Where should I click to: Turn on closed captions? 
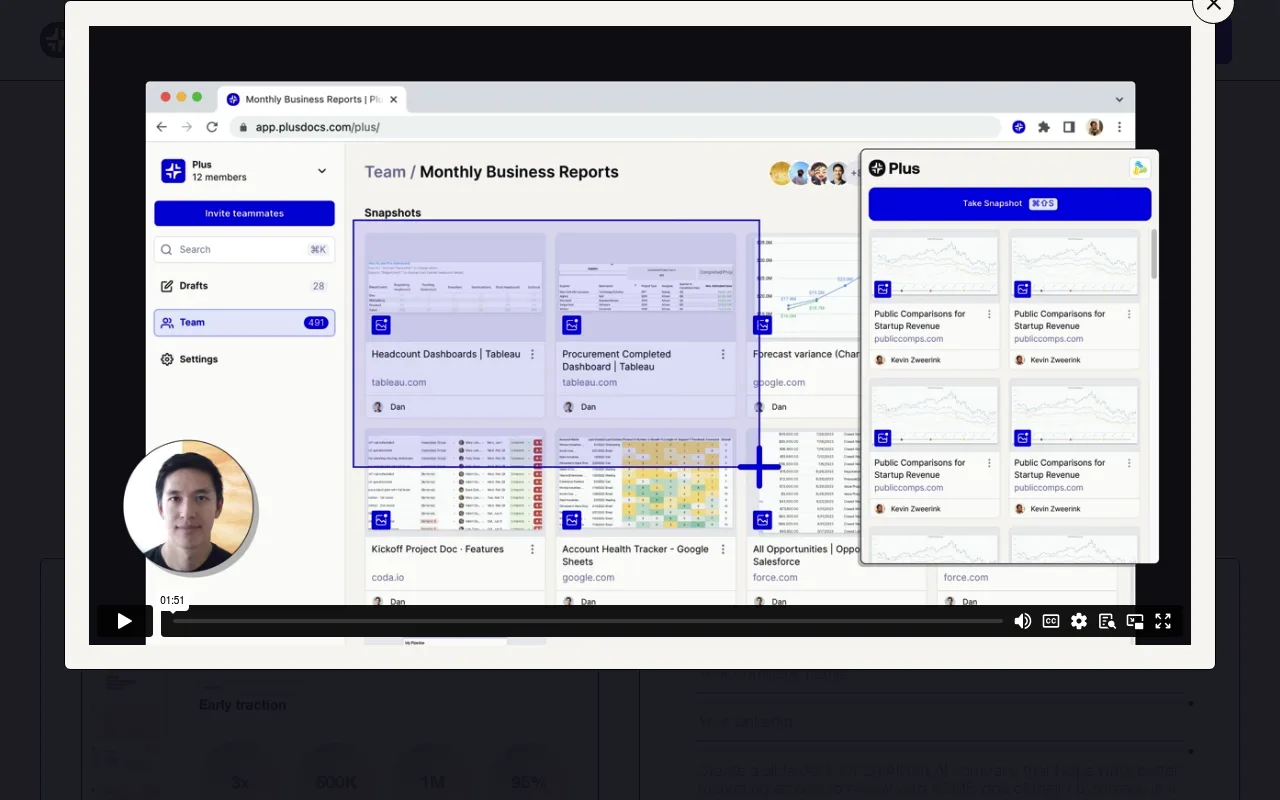(1051, 621)
